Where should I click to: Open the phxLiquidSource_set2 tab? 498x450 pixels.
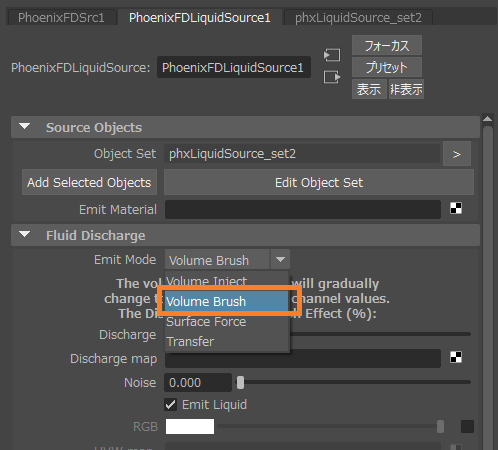tap(358, 17)
